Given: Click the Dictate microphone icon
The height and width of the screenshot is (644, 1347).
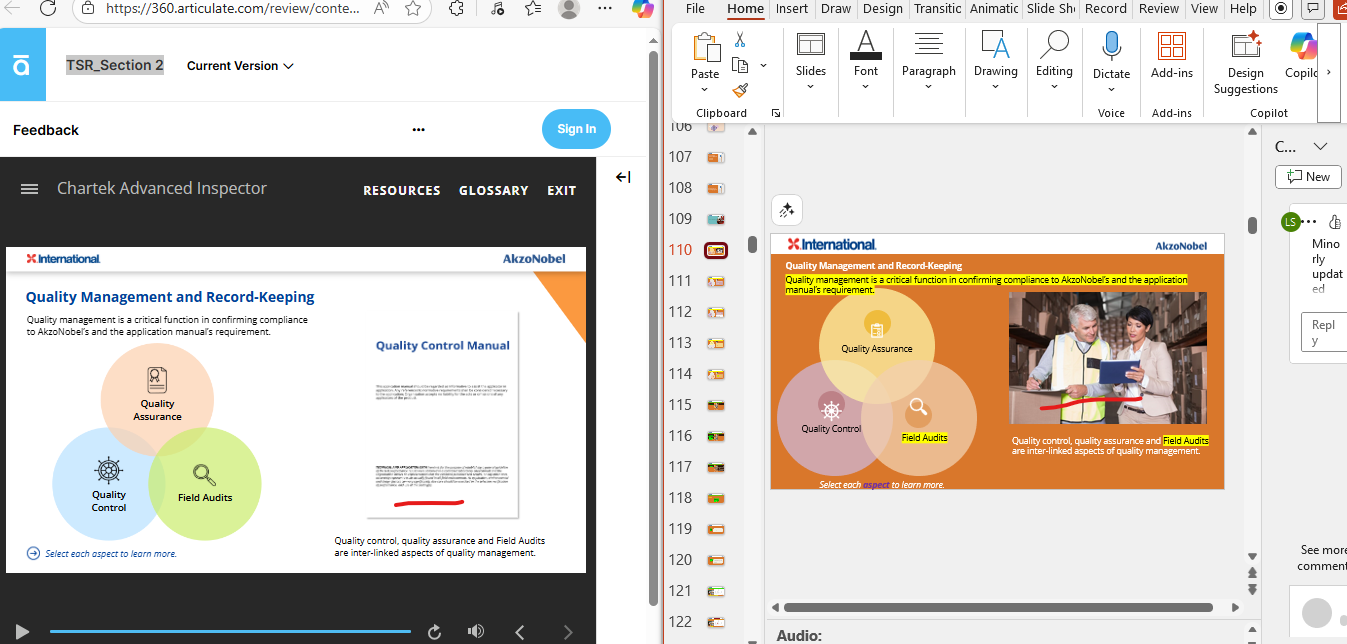Looking at the screenshot, I should 1111,47.
